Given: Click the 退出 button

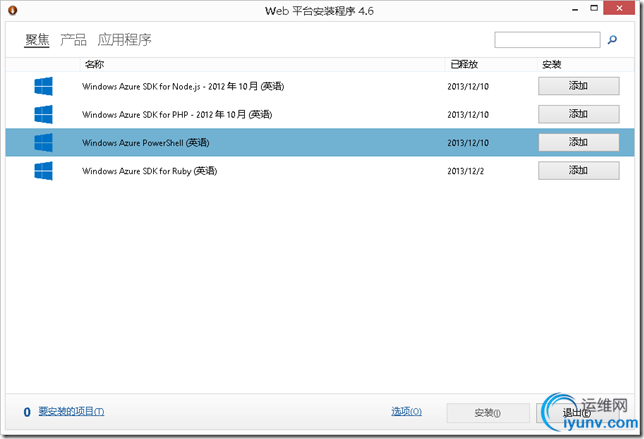Looking at the screenshot, I should click(x=577, y=413).
